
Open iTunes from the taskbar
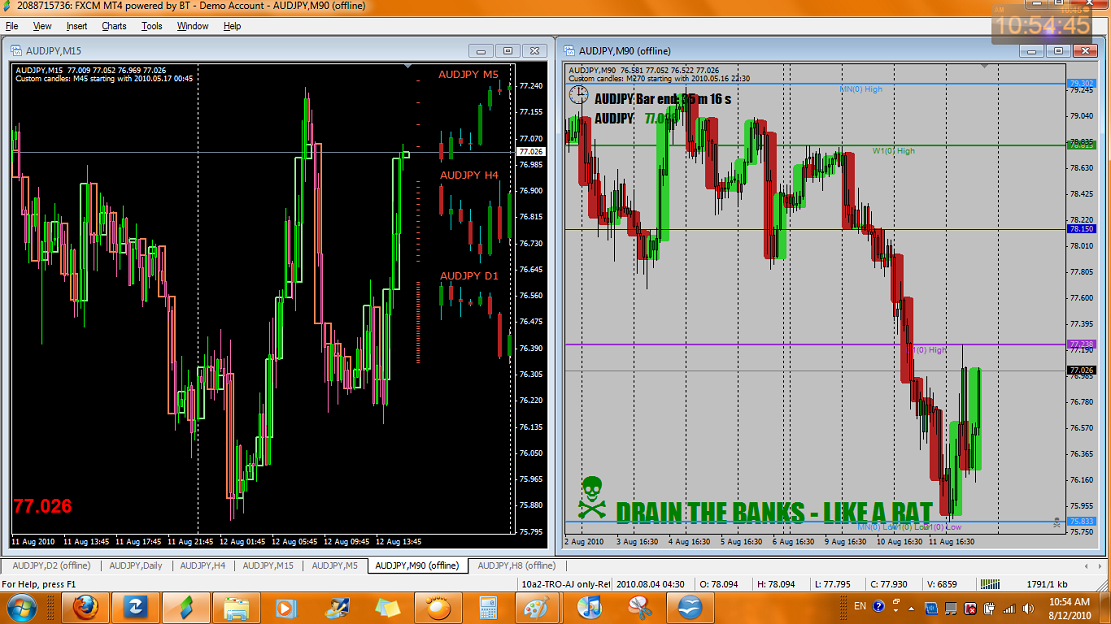click(589, 608)
